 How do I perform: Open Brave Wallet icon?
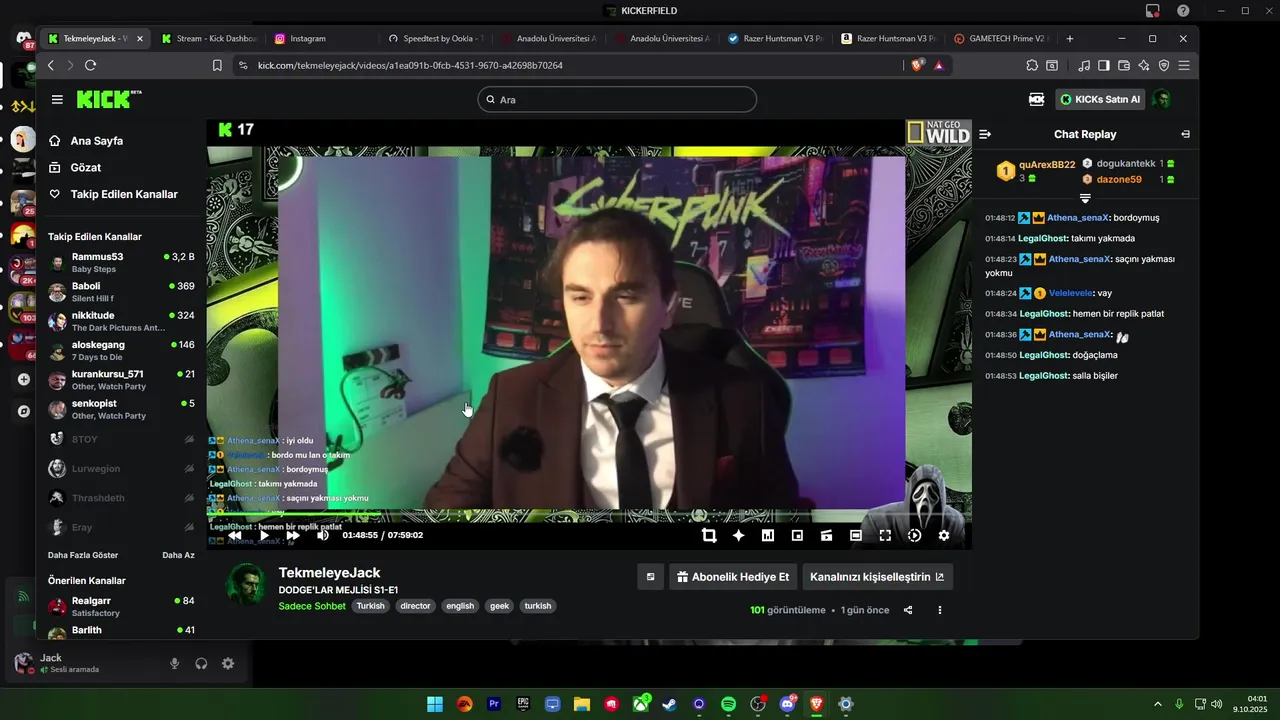coord(1124,65)
